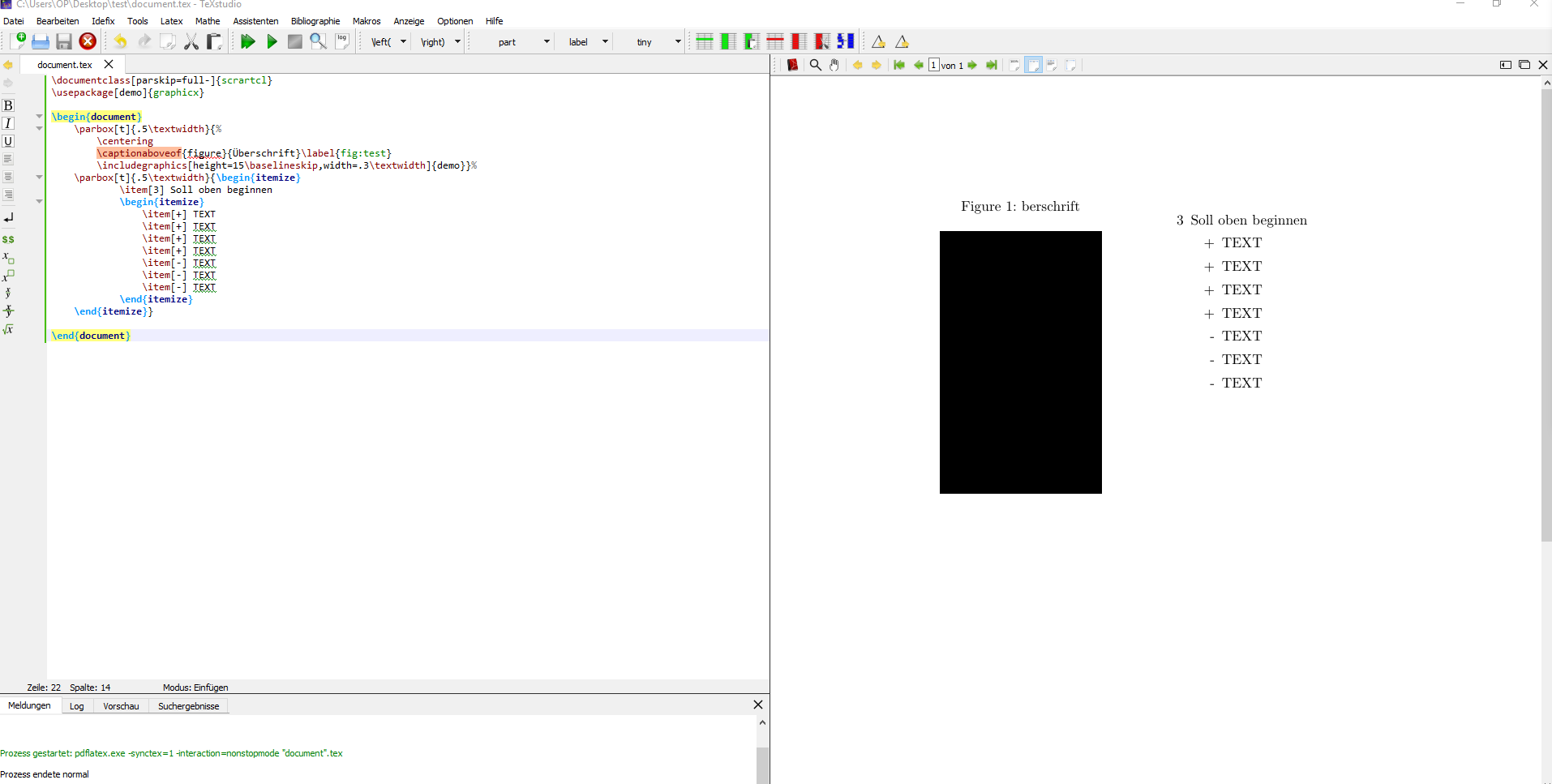
Task: Toggle the embedded viewer sidebar icon
Action: [1506, 65]
